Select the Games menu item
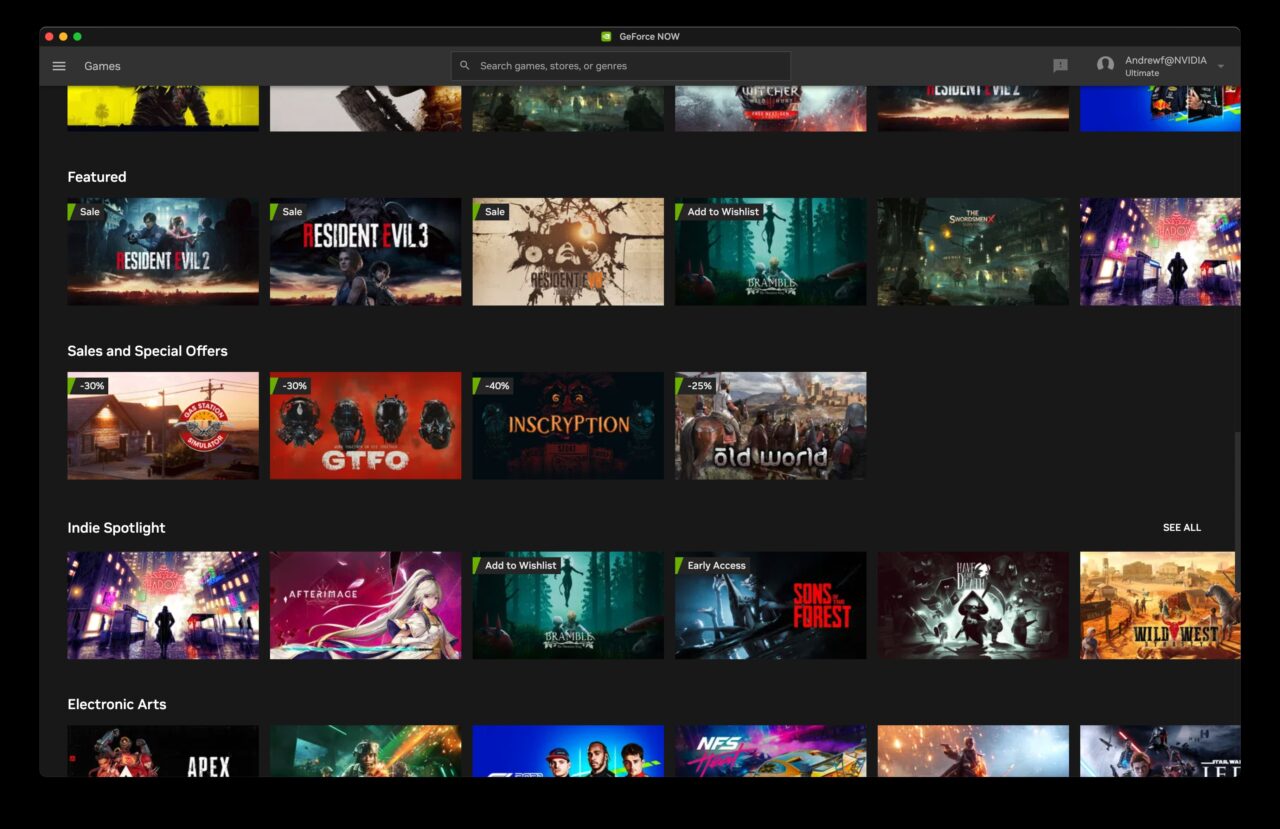Image resolution: width=1280 pixels, height=829 pixels. [101, 66]
